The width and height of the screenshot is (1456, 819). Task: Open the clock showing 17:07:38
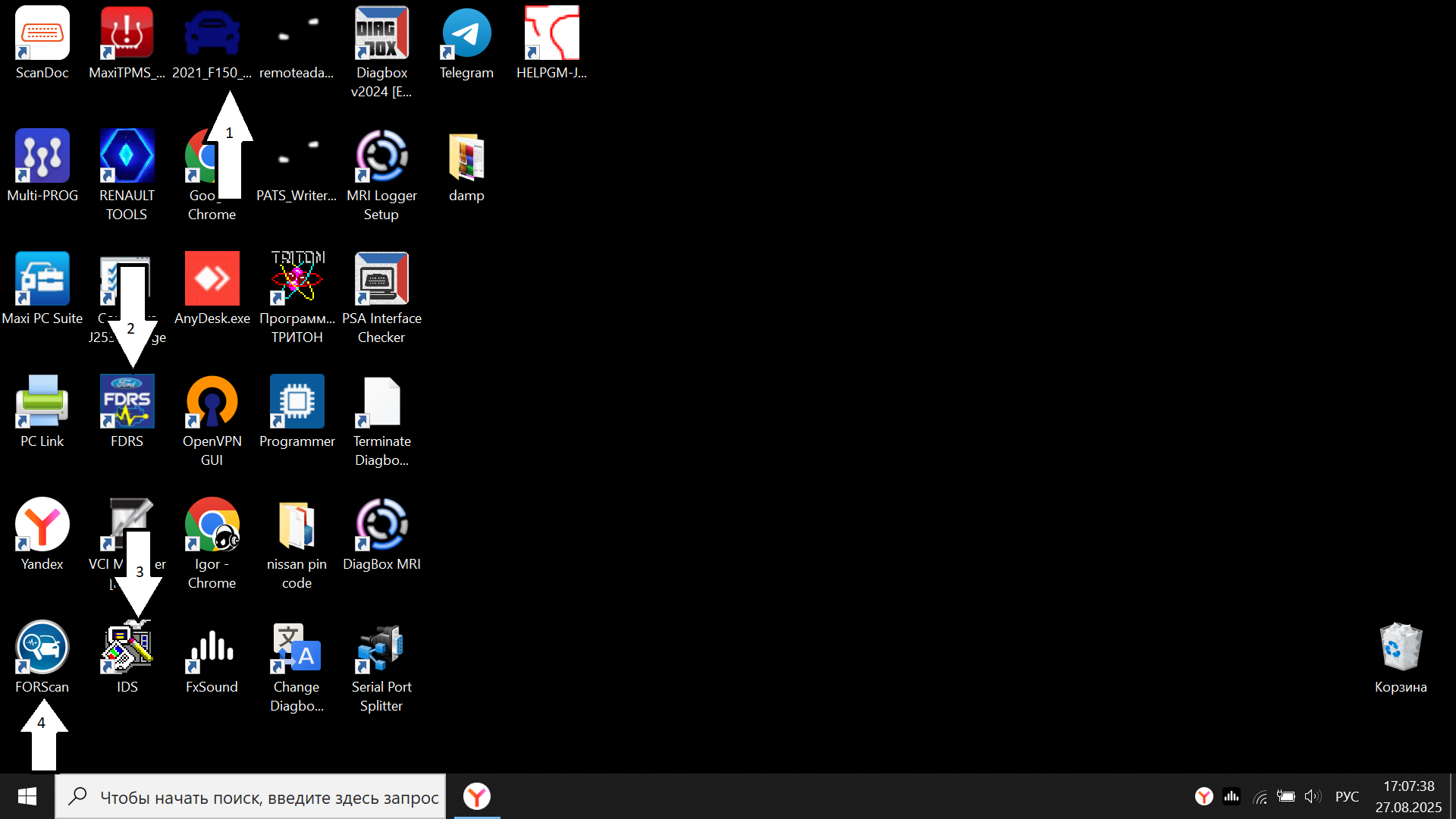pyautogui.click(x=1408, y=796)
